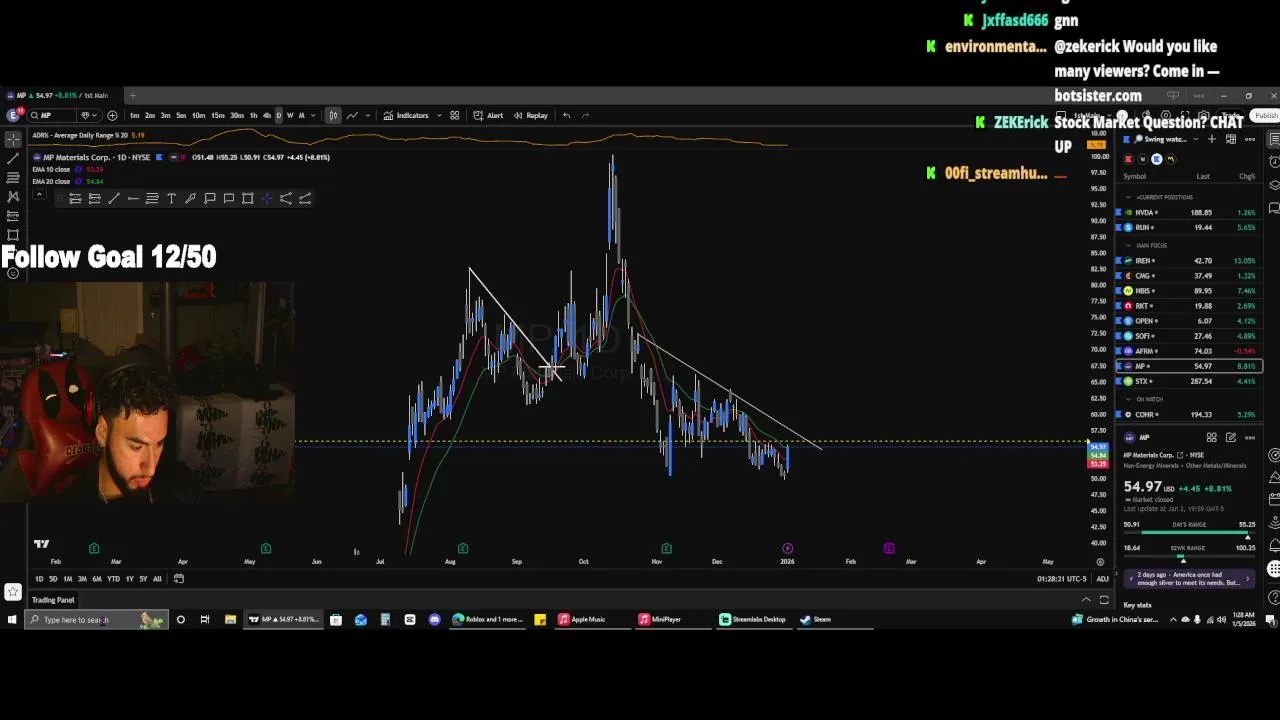This screenshot has height=720, width=1280.
Task: Click the line chart type icon
Action: click(x=352, y=115)
